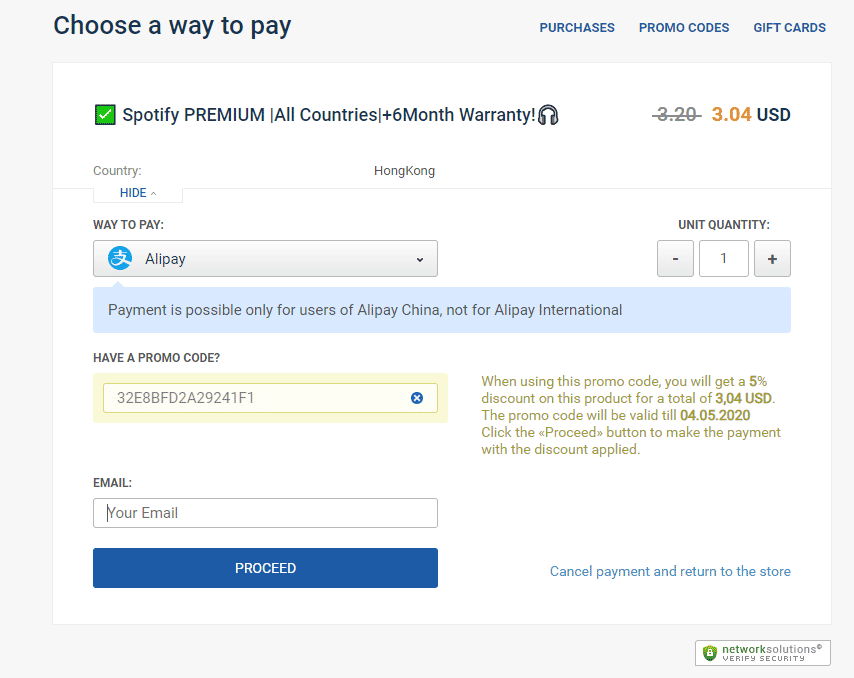Viewport: 854px width, 678px height.
Task: Decrease unit quantity with minus button
Action: (675, 259)
